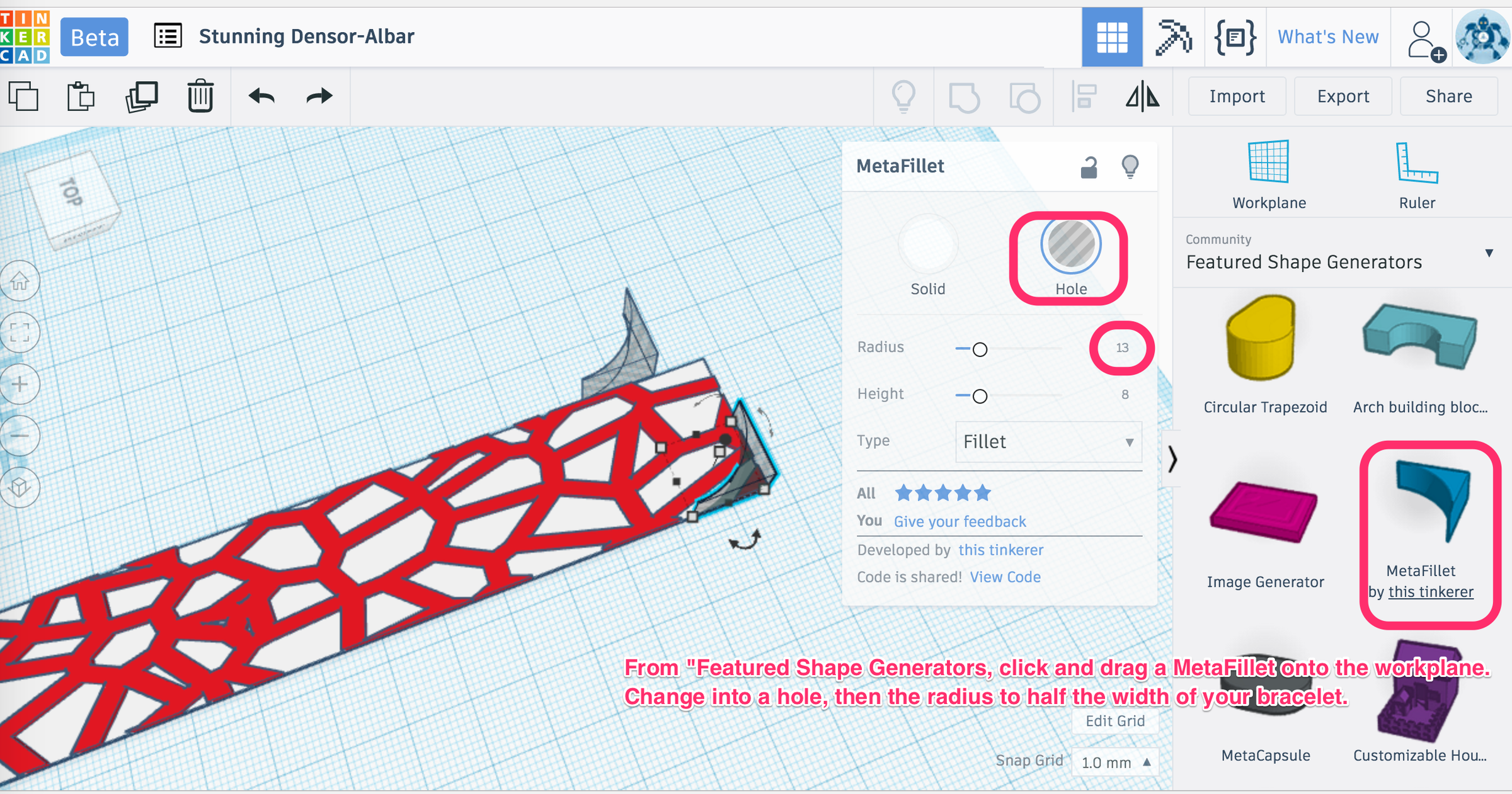Click the Undo icon

coord(263,96)
